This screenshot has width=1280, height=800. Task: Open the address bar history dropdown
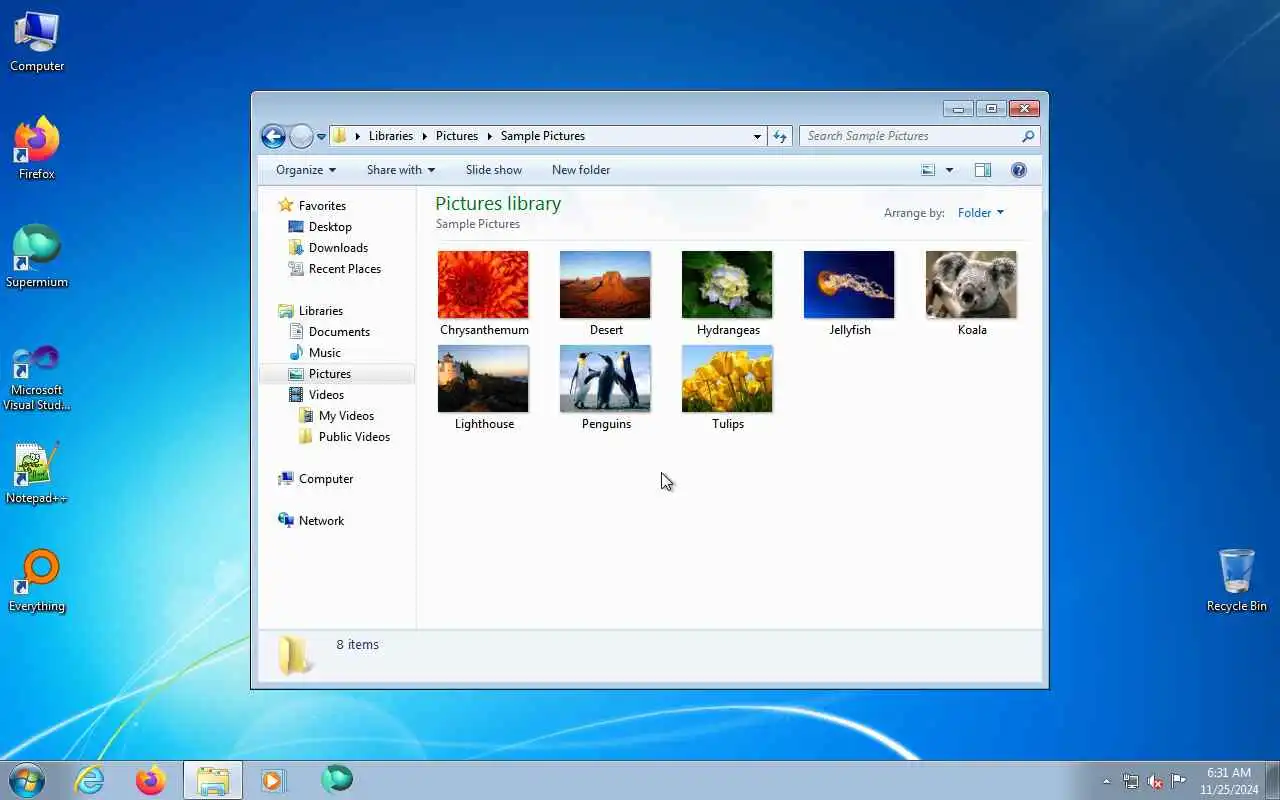click(757, 137)
